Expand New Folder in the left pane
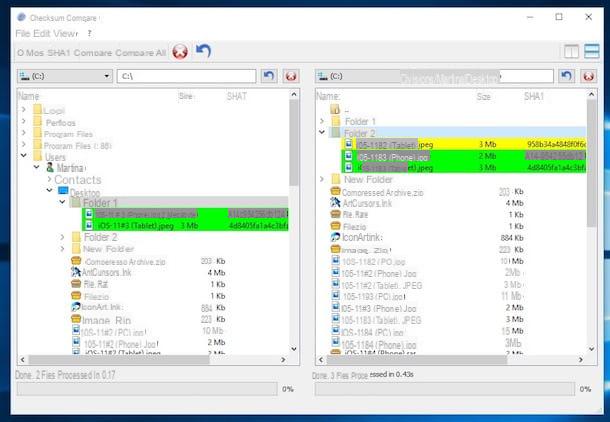The height and width of the screenshot is (422, 610). pyautogui.click(x=62, y=249)
